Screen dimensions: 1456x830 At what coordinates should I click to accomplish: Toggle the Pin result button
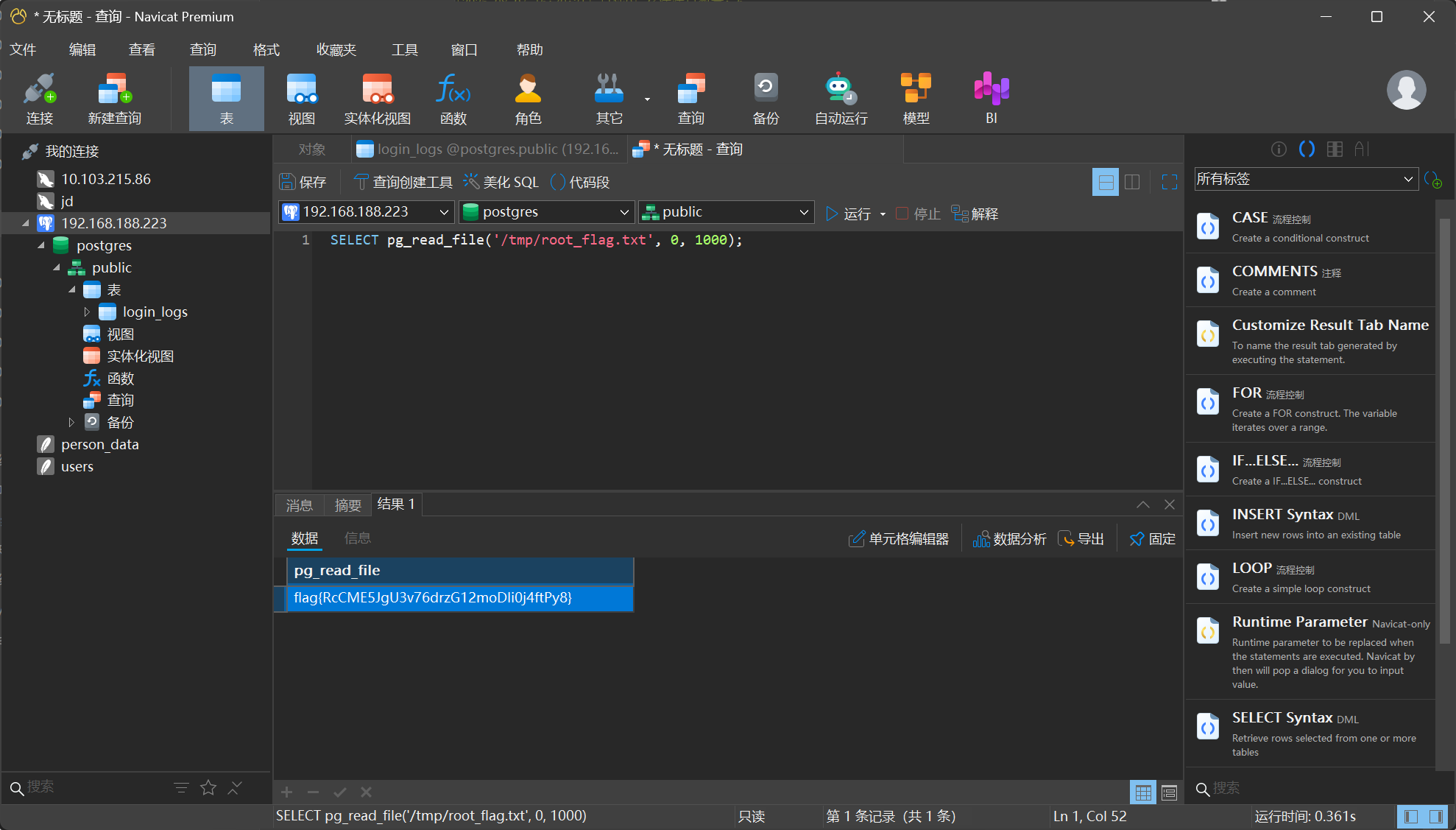(x=1152, y=539)
